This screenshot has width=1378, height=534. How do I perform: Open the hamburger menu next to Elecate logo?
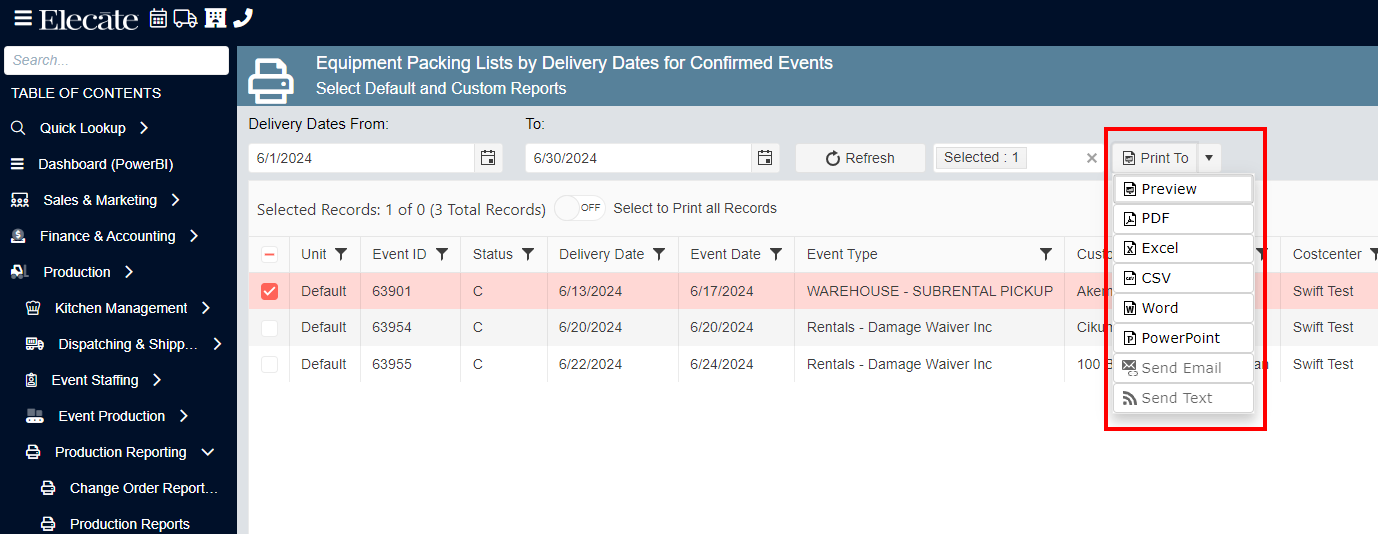tap(22, 18)
